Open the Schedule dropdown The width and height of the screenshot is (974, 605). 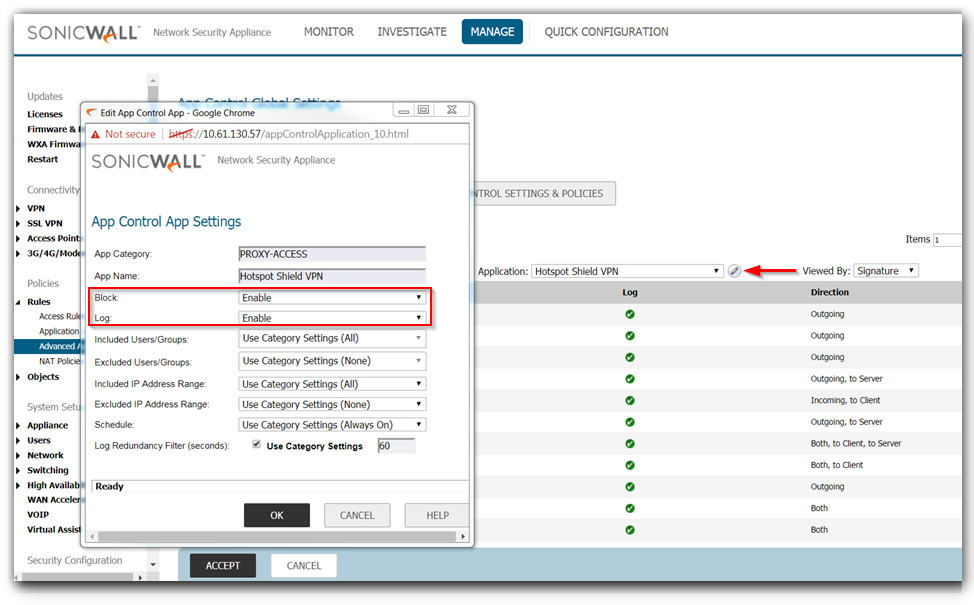[332, 425]
